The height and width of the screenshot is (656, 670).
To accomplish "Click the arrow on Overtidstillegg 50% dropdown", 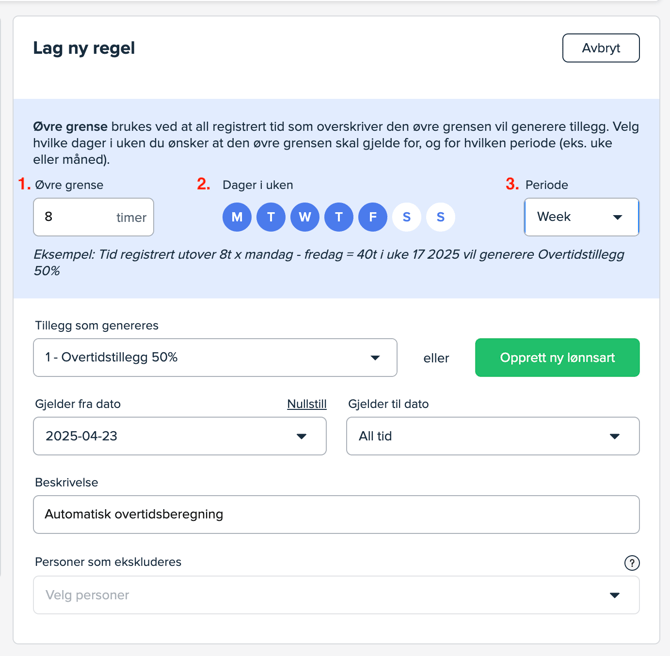I will pos(376,358).
